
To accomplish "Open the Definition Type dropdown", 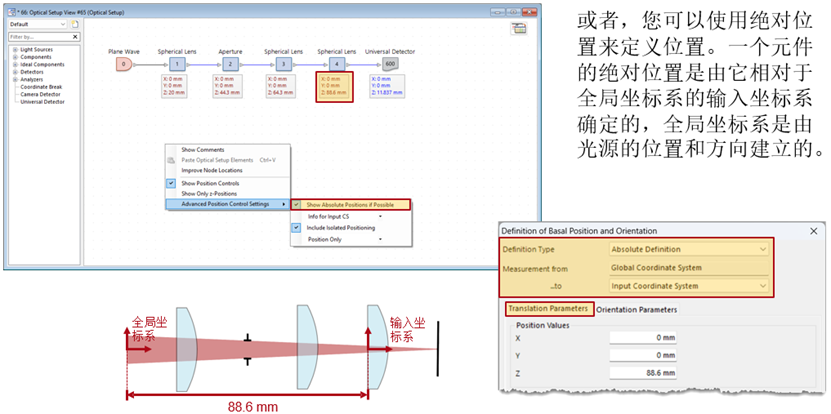I will (x=688, y=249).
